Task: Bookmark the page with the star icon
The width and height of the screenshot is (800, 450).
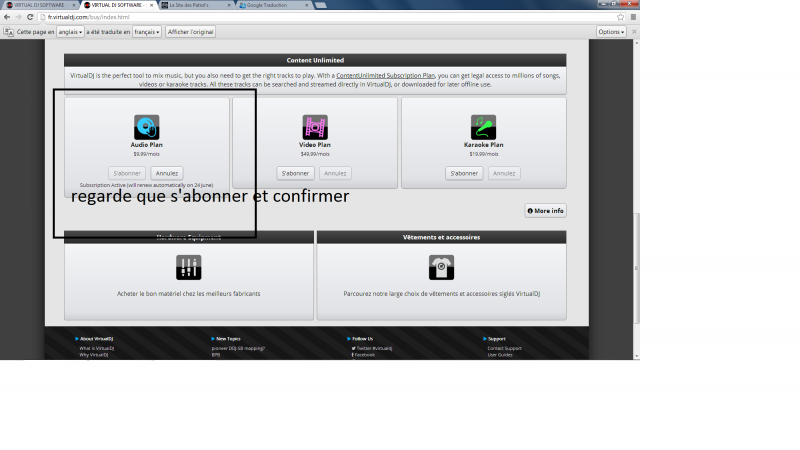Action: point(620,17)
